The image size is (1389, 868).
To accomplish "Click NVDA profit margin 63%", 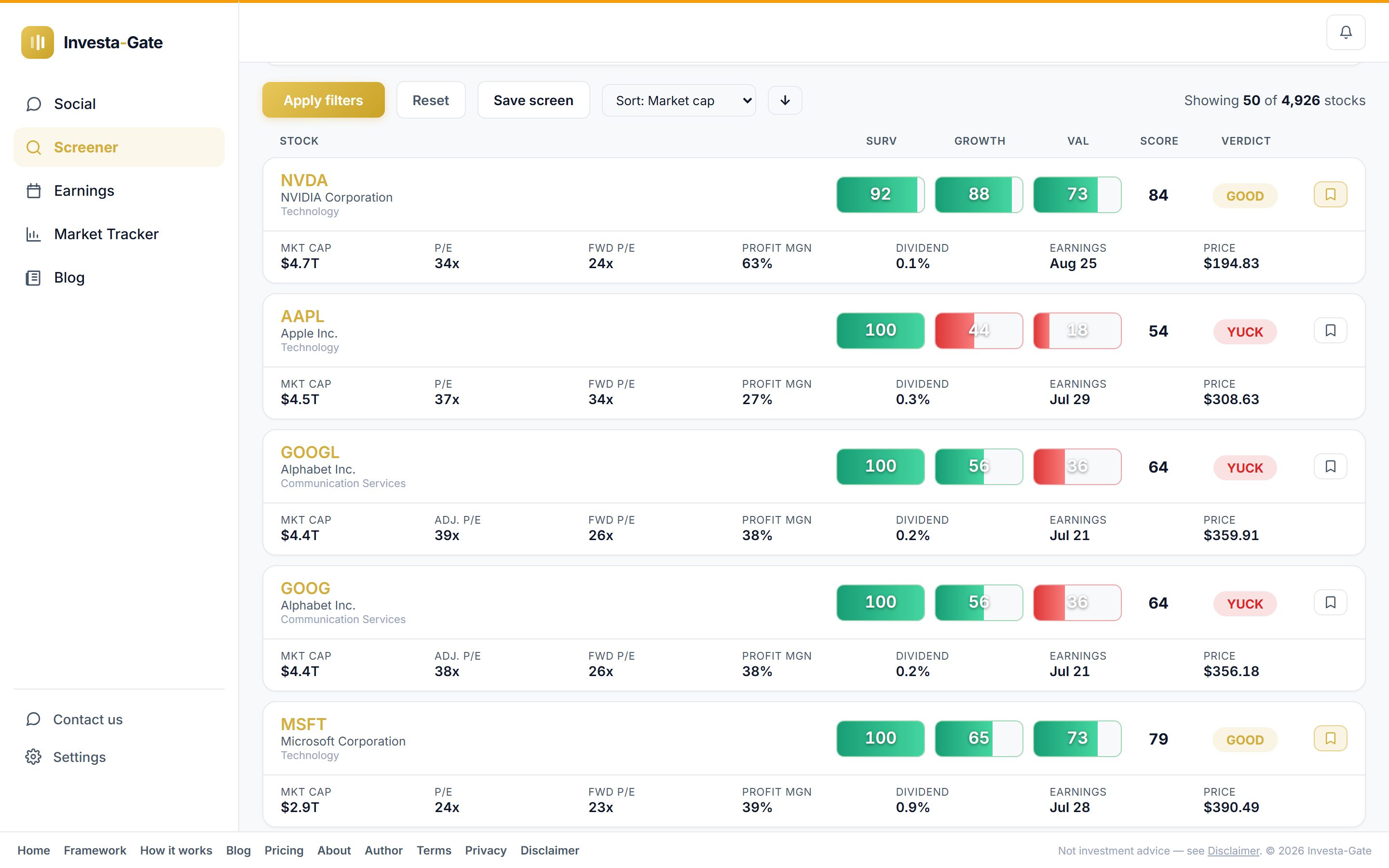I will tap(757, 263).
